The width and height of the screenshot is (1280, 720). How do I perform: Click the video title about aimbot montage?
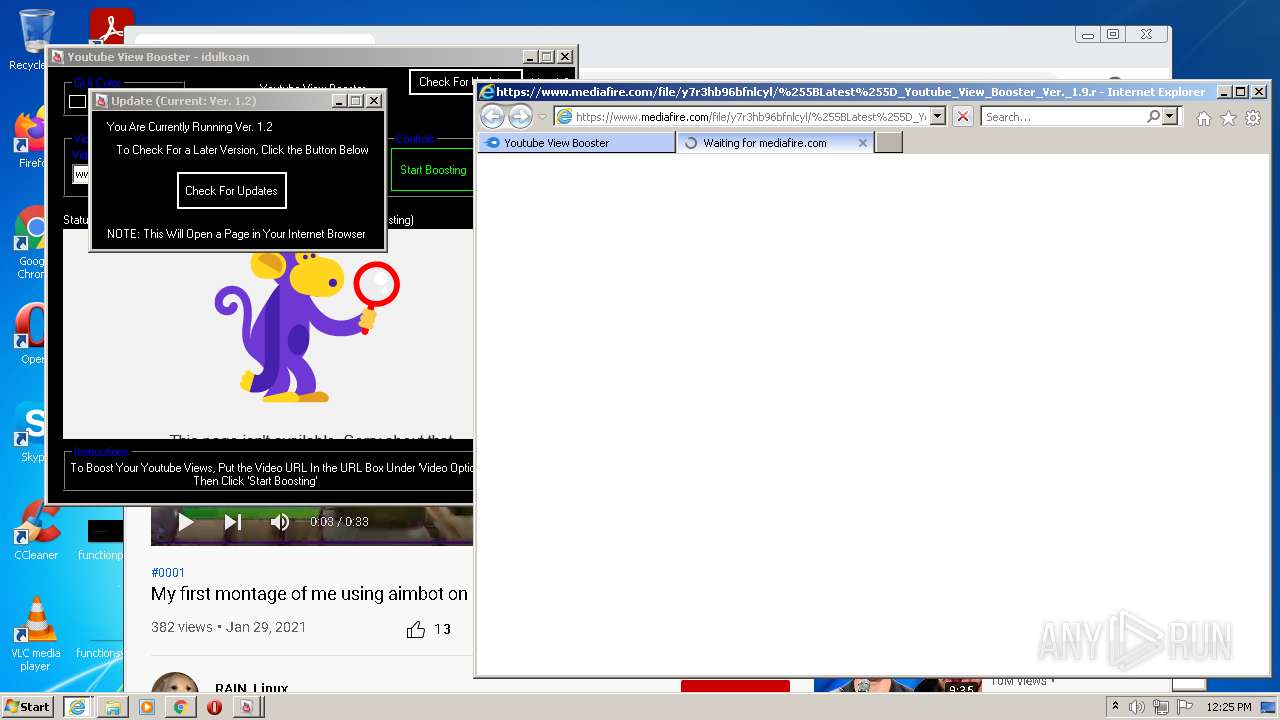click(310, 594)
